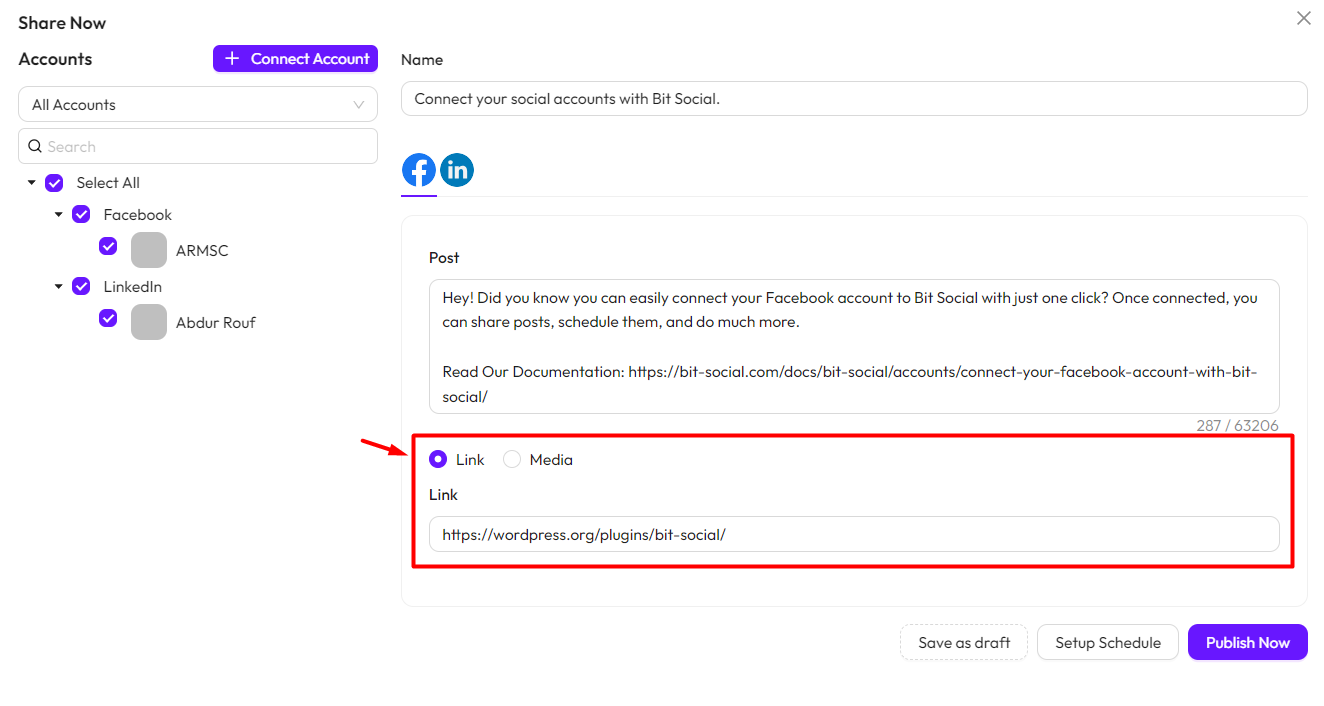Uncheck the ARMSC account checkbox
Image resolution: width=1324 pixels, height=706 pixels.
pos(109,246)
